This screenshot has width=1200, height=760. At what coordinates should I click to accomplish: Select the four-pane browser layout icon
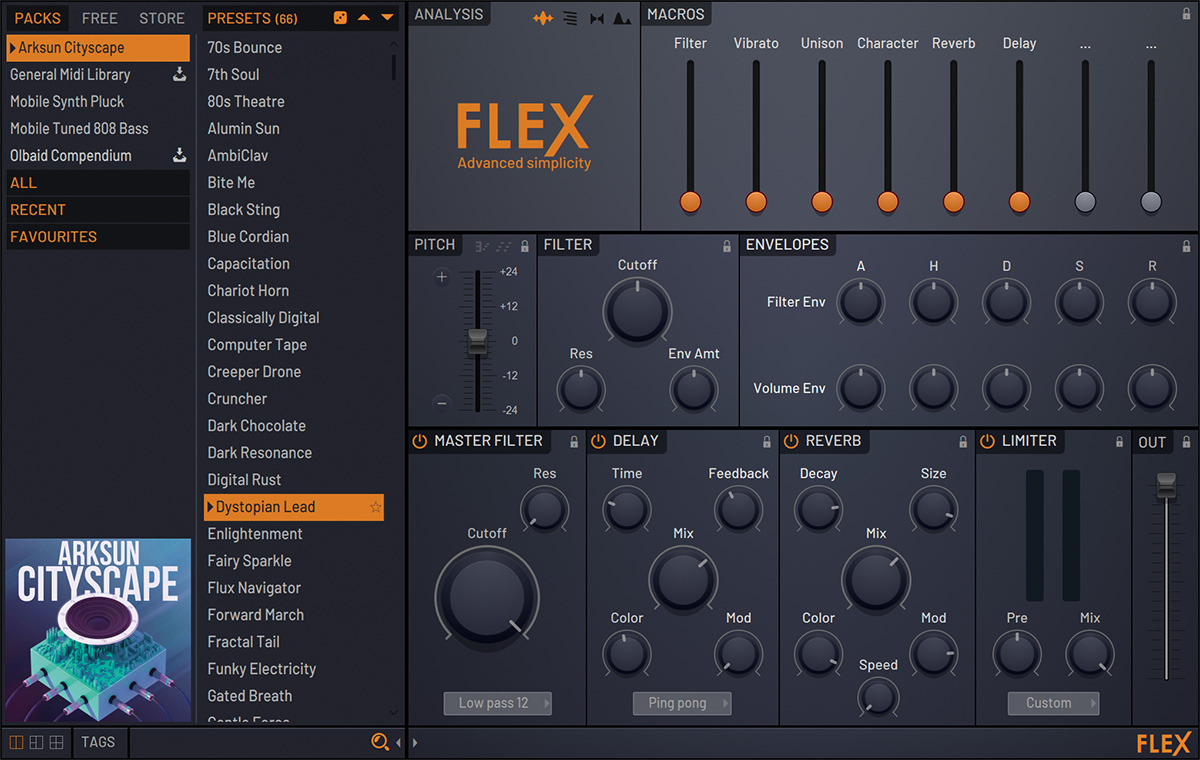pyautogui.click(x=56, y=742)
